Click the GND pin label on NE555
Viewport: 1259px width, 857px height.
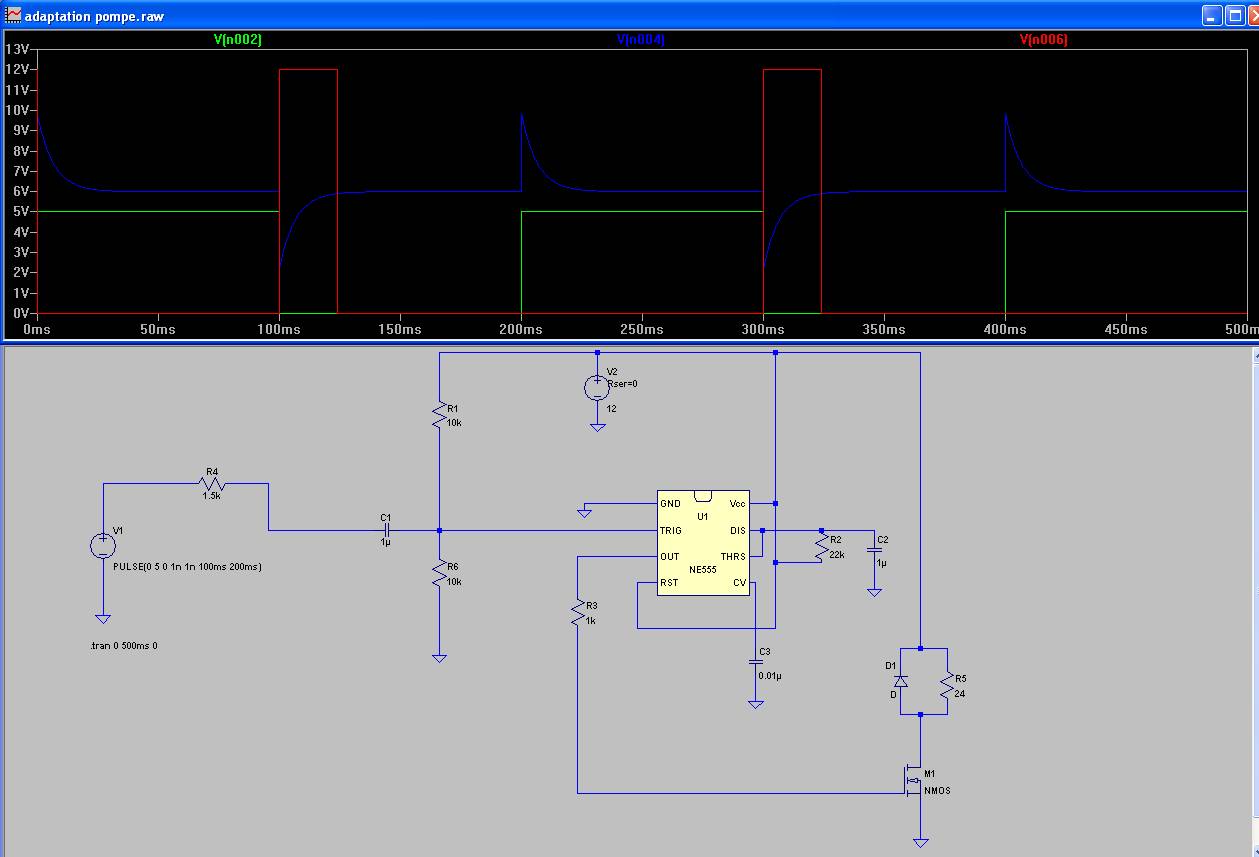671,504
